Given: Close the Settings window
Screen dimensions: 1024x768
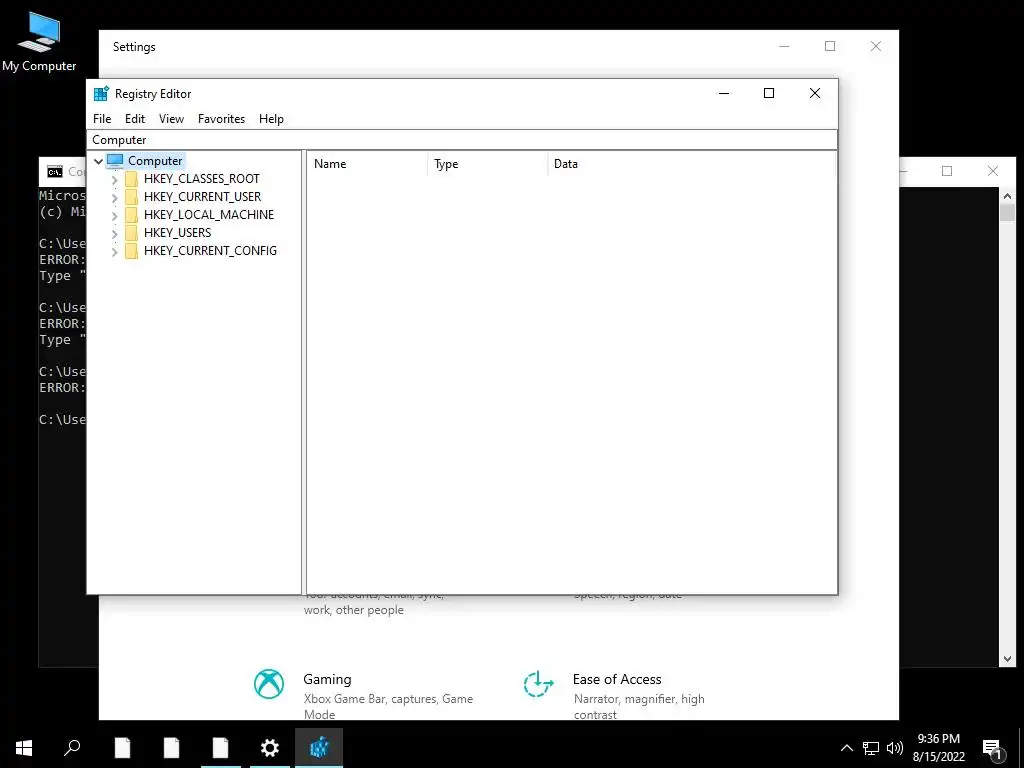Looking at the screenshot, I should pos(876,46).
